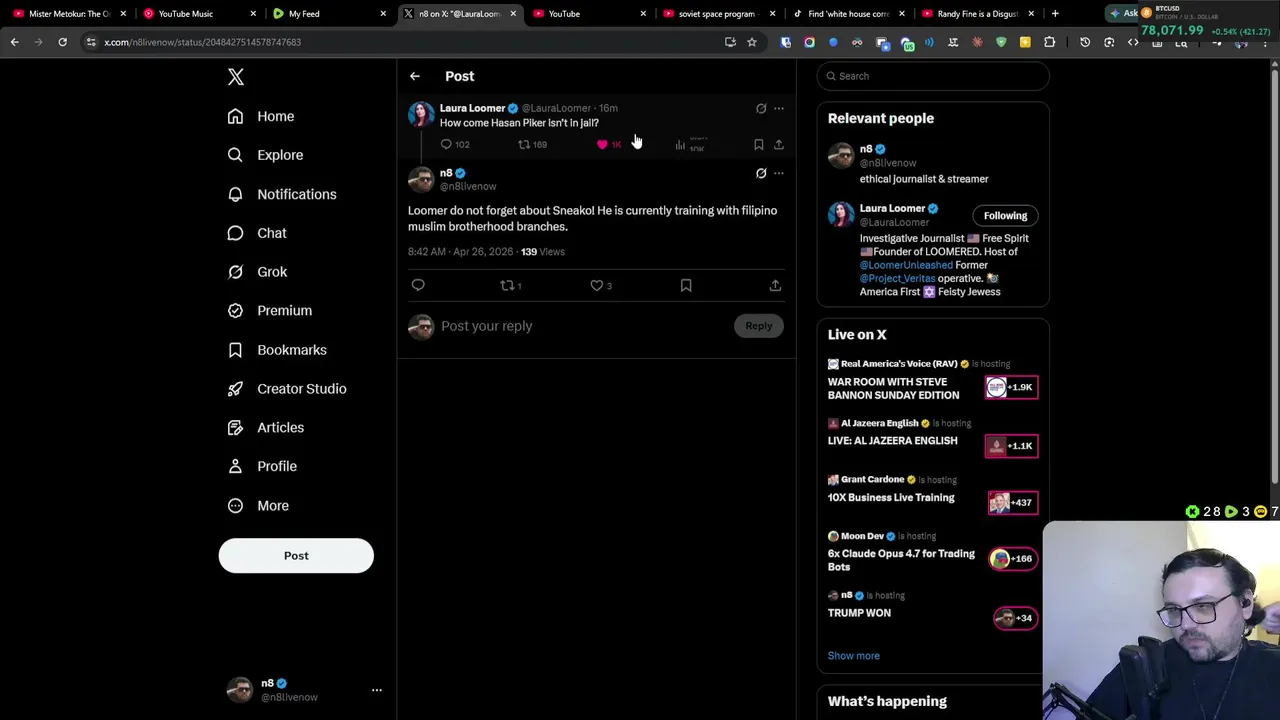Open account menu dots next to n8
1280x720 pixels.
tap(377, 690)
